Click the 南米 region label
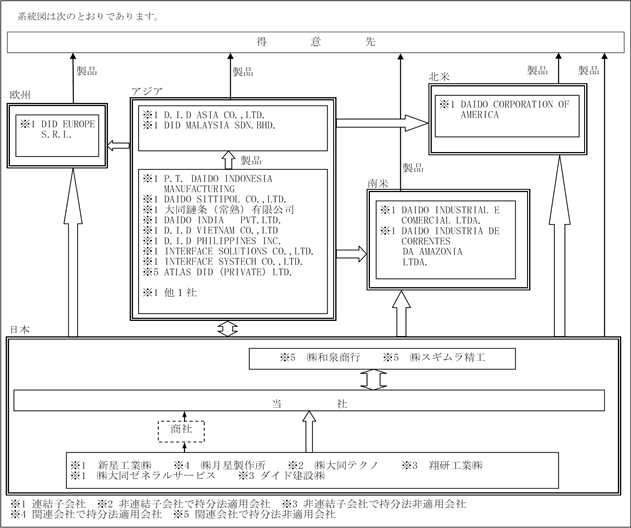Screen dimensions: 631x528 click(377, 184)
